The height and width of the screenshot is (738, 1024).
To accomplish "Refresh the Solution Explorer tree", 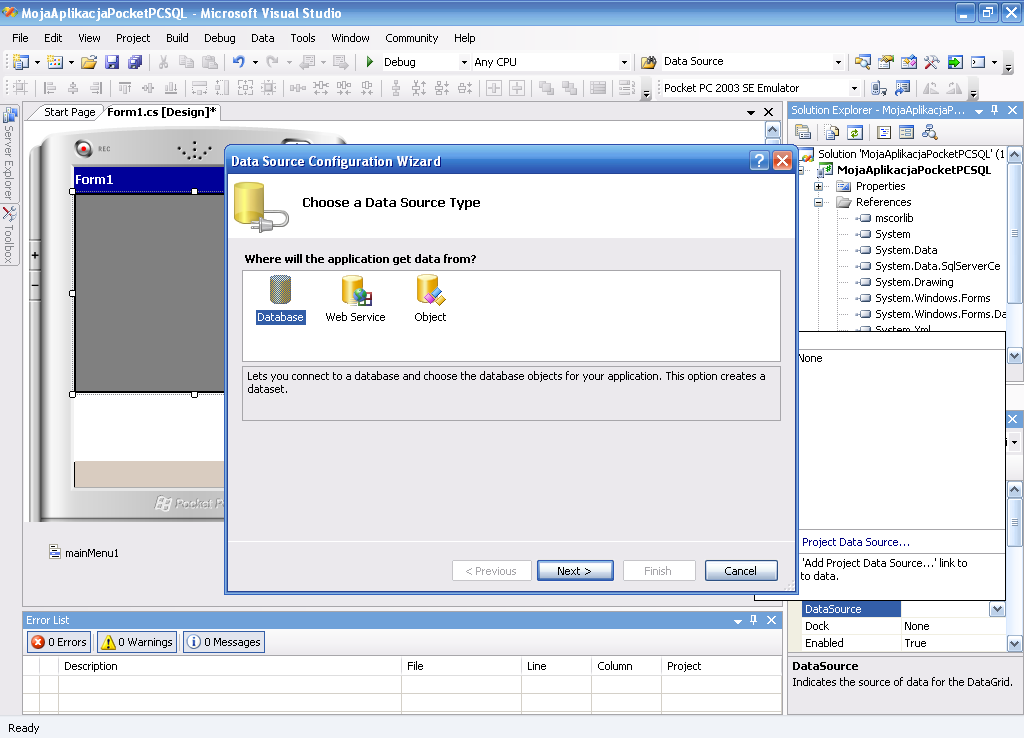I will (x=854, y=133).
